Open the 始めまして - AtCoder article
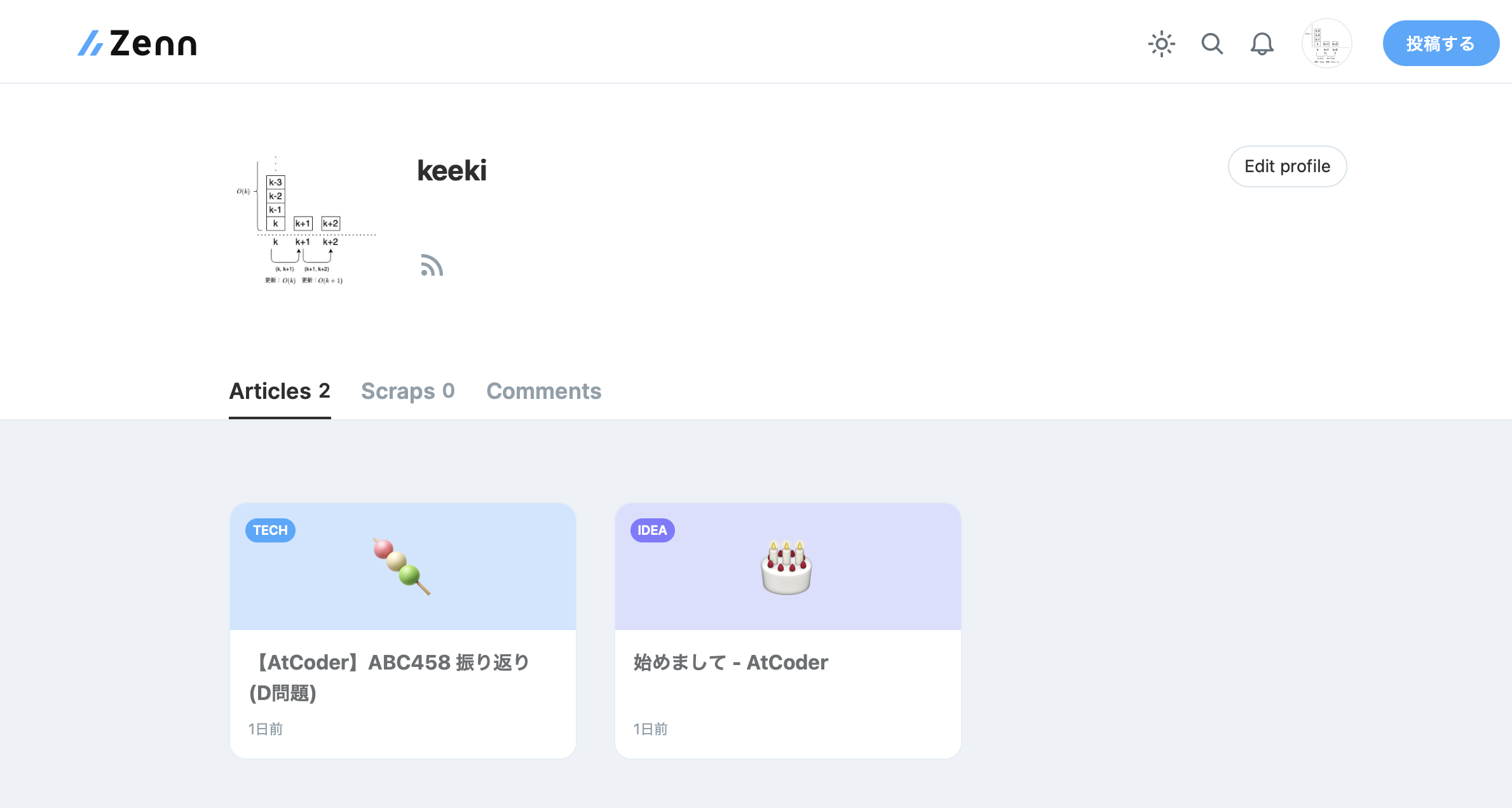The width and height of the screenshot is (1512, 808). (731, 663)
